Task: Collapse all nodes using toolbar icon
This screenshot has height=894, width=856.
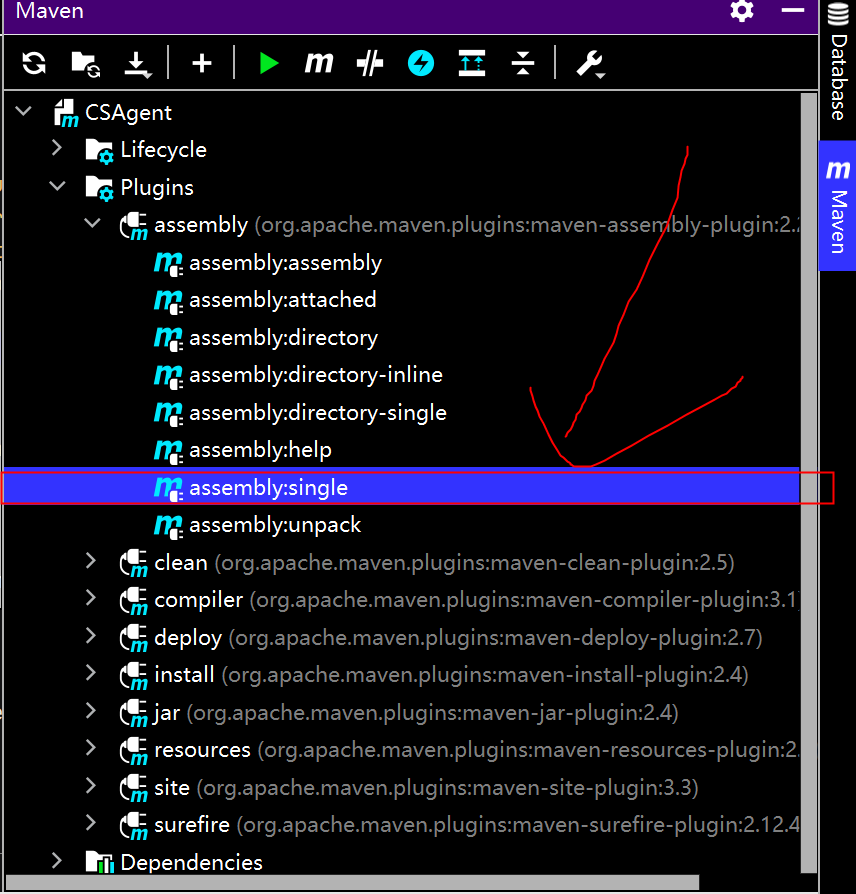Action: (523, 64)
